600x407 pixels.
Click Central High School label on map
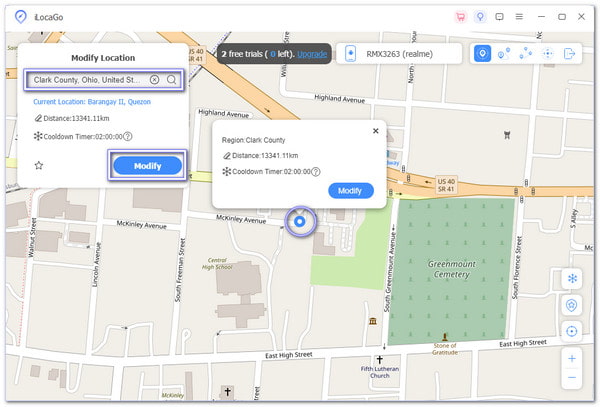tap(217, 264)
